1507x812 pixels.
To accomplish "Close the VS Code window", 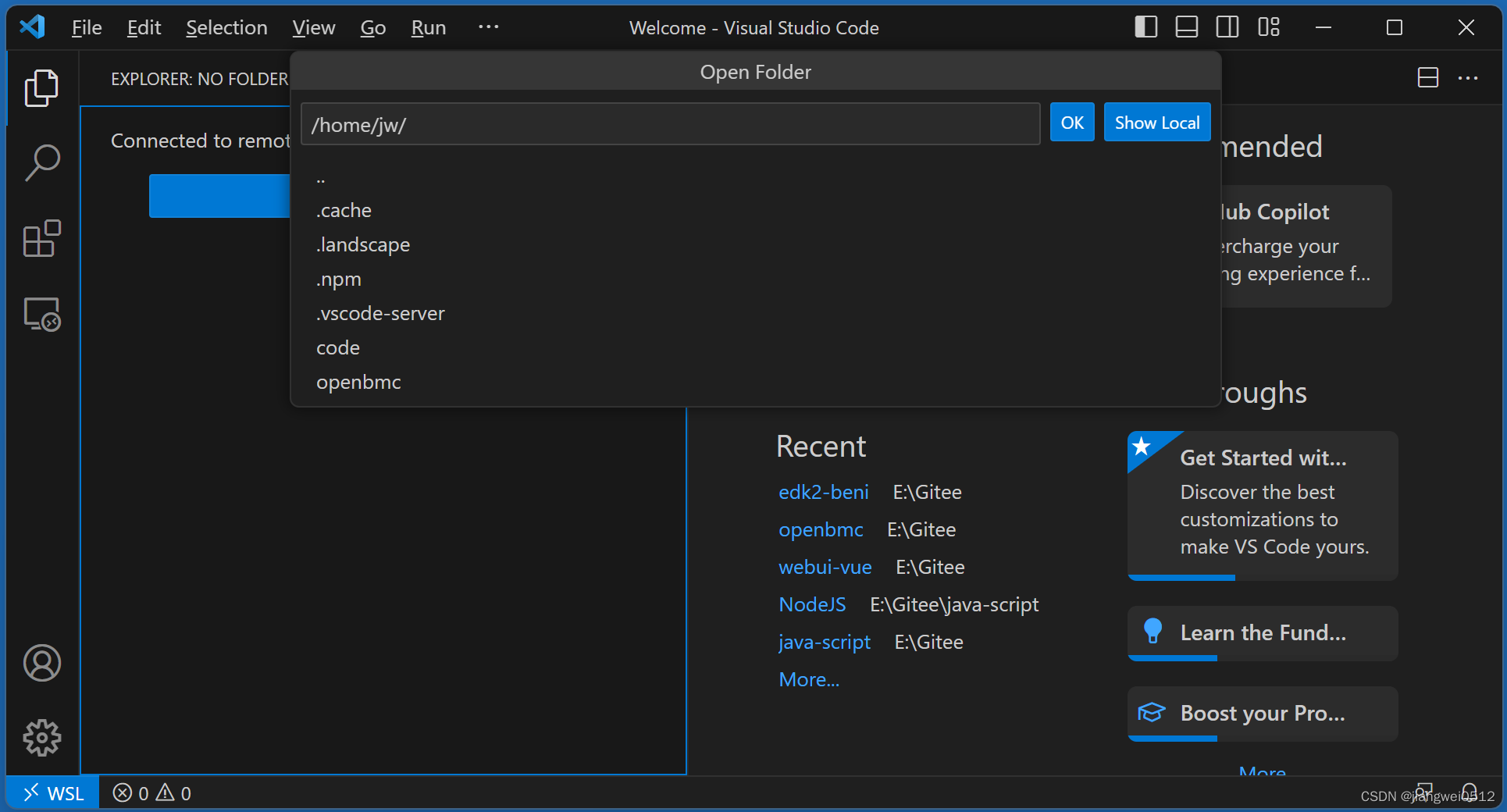I will pyautogui.click(x=1466, y=27).
